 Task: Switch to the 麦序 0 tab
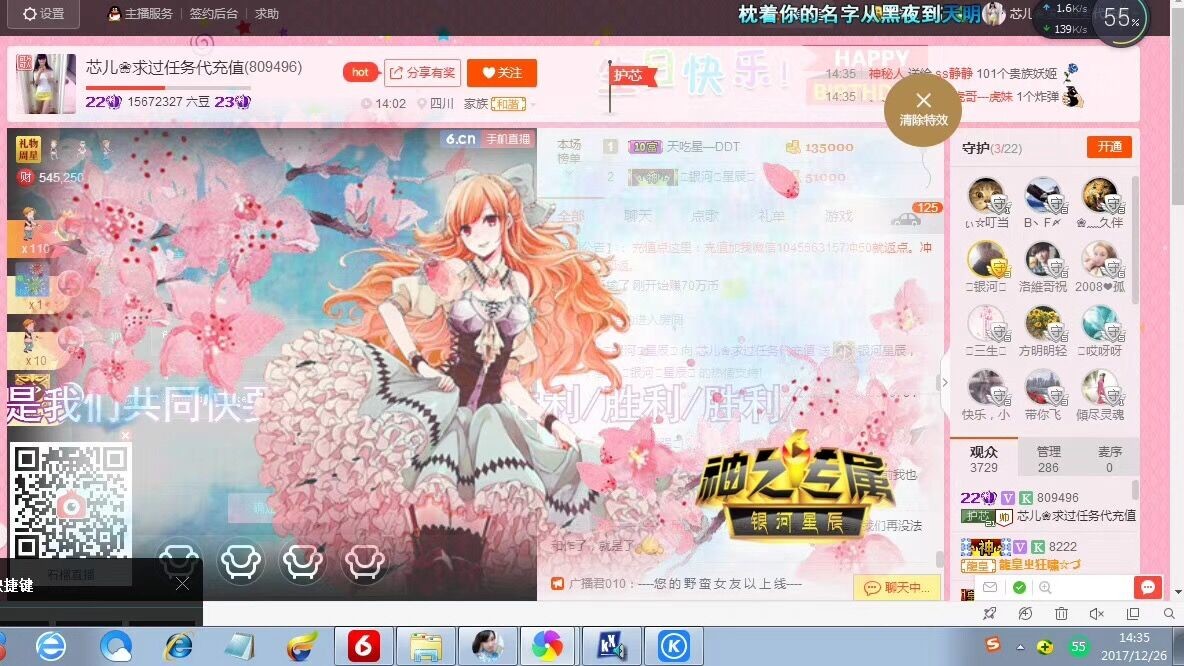point(1109,458)
